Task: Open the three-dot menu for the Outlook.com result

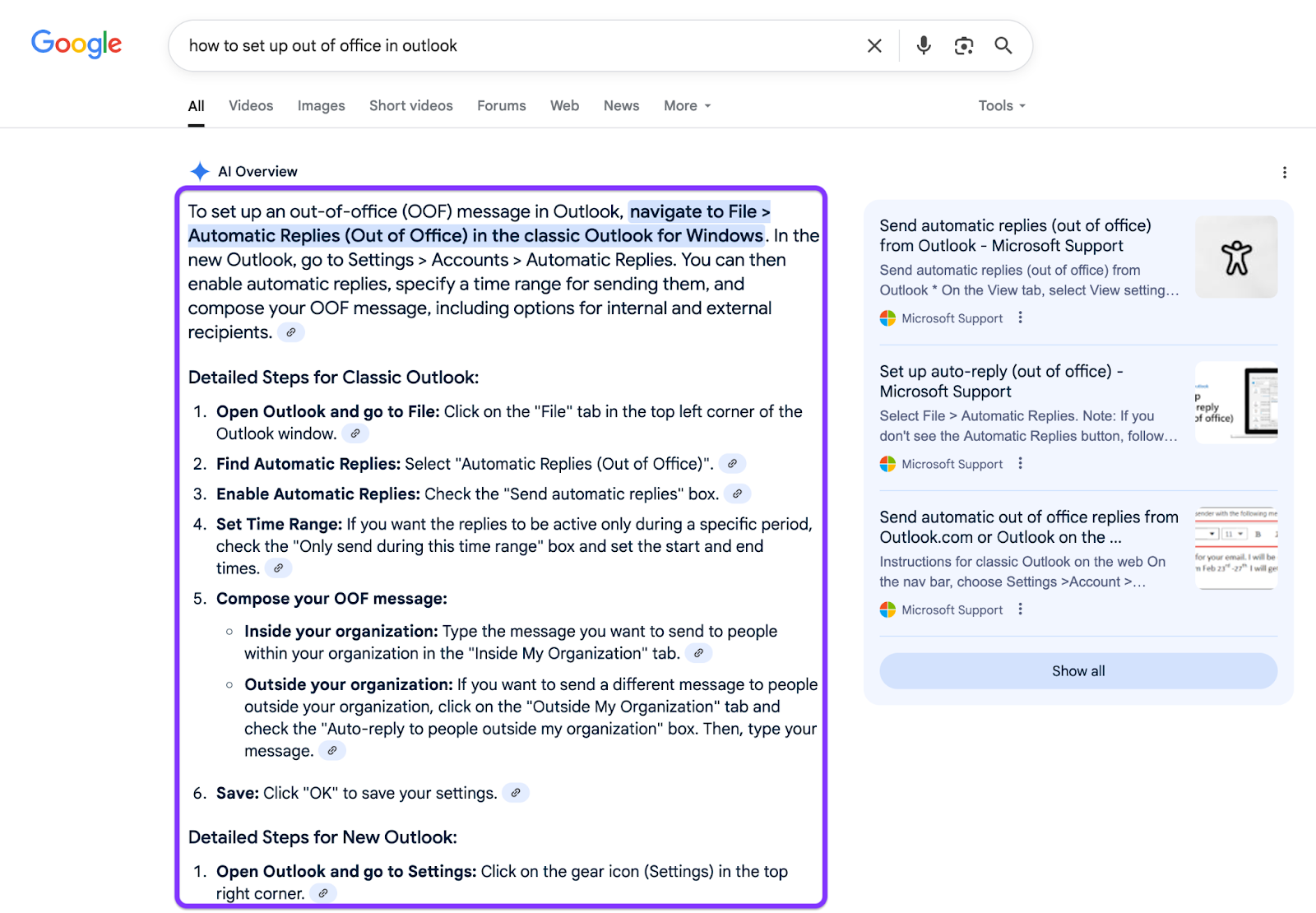Action: click(x=1021, y=609)
